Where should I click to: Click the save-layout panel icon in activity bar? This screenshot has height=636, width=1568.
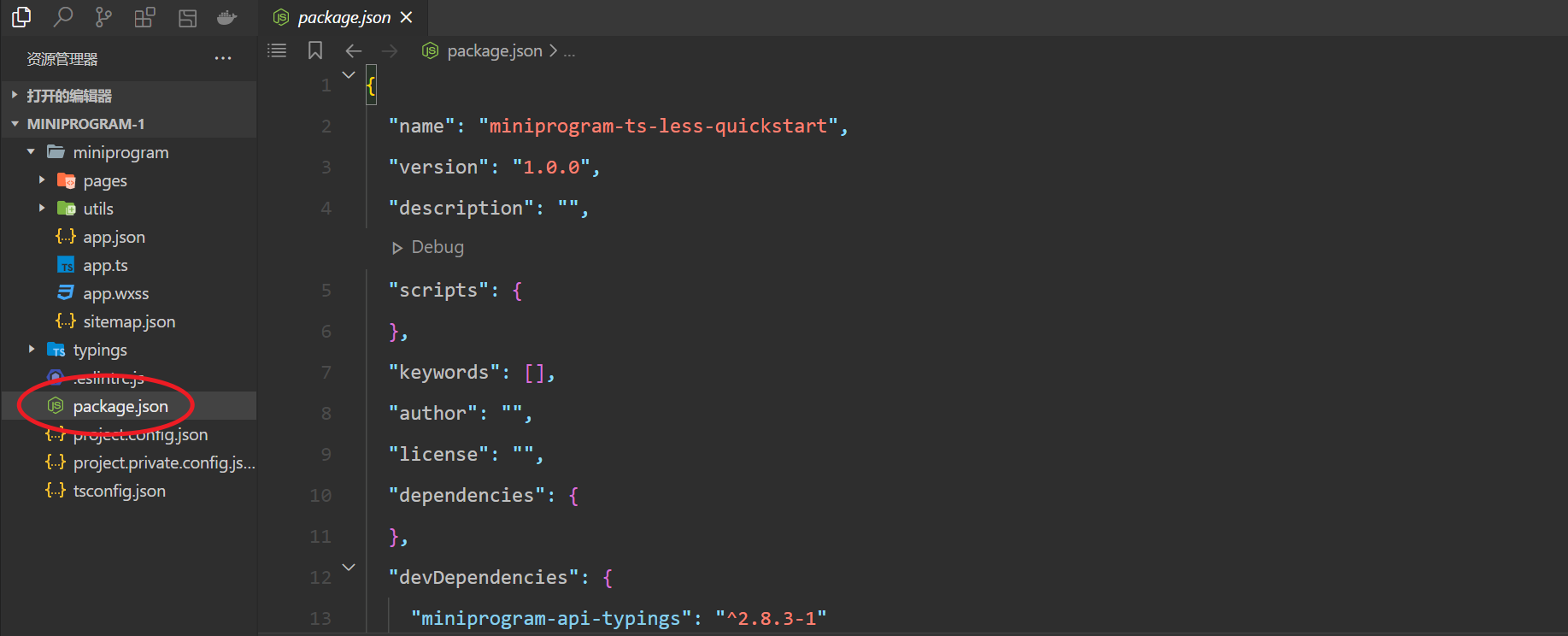pyautogui.click(x=187, y=18)
